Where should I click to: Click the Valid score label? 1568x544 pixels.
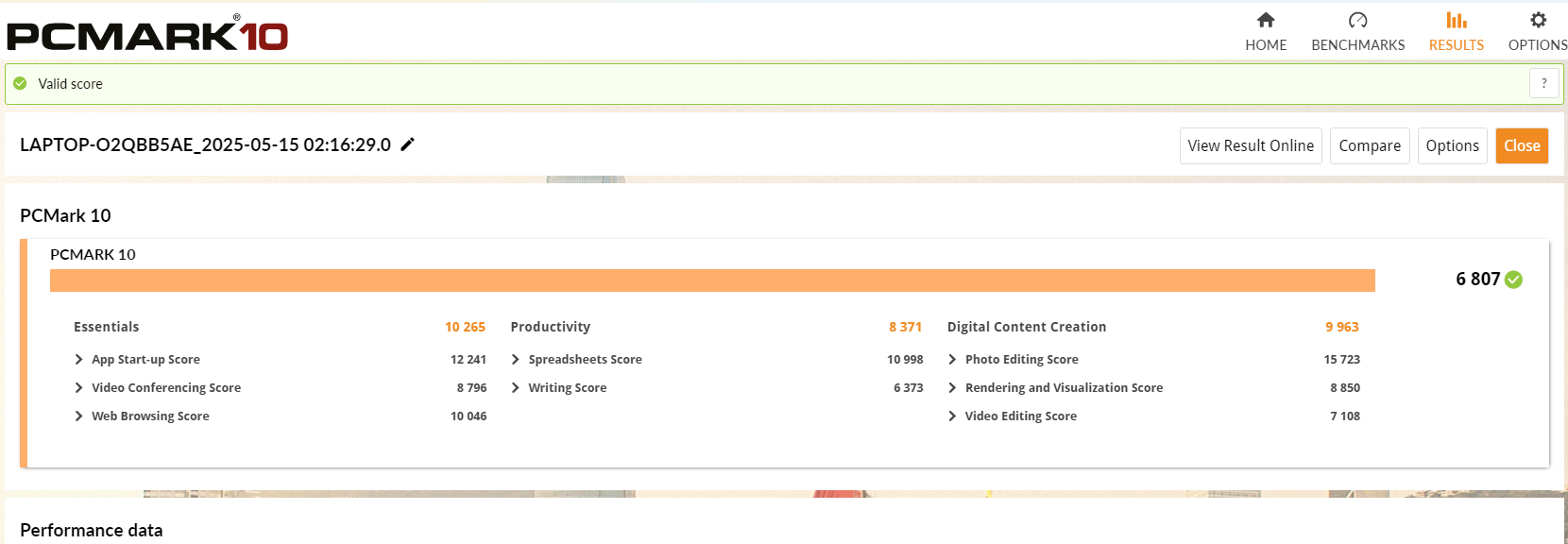[x=70, y=84]
